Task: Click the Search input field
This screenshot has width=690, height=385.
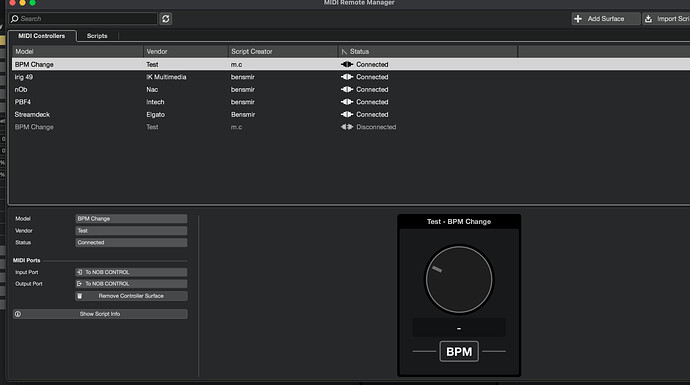Action: pos(83,18)
